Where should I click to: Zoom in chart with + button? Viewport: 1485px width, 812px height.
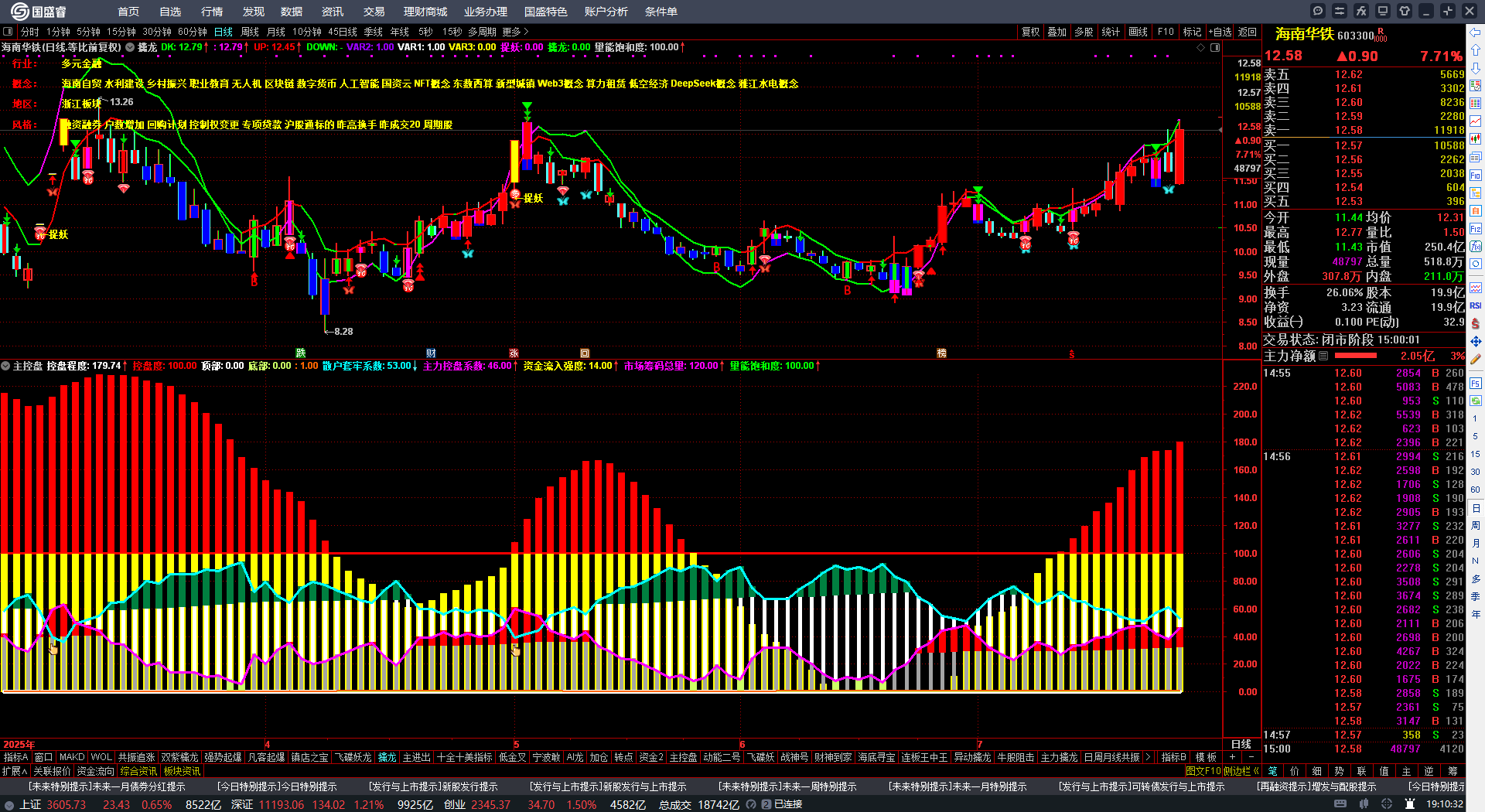coord(1232,757)
